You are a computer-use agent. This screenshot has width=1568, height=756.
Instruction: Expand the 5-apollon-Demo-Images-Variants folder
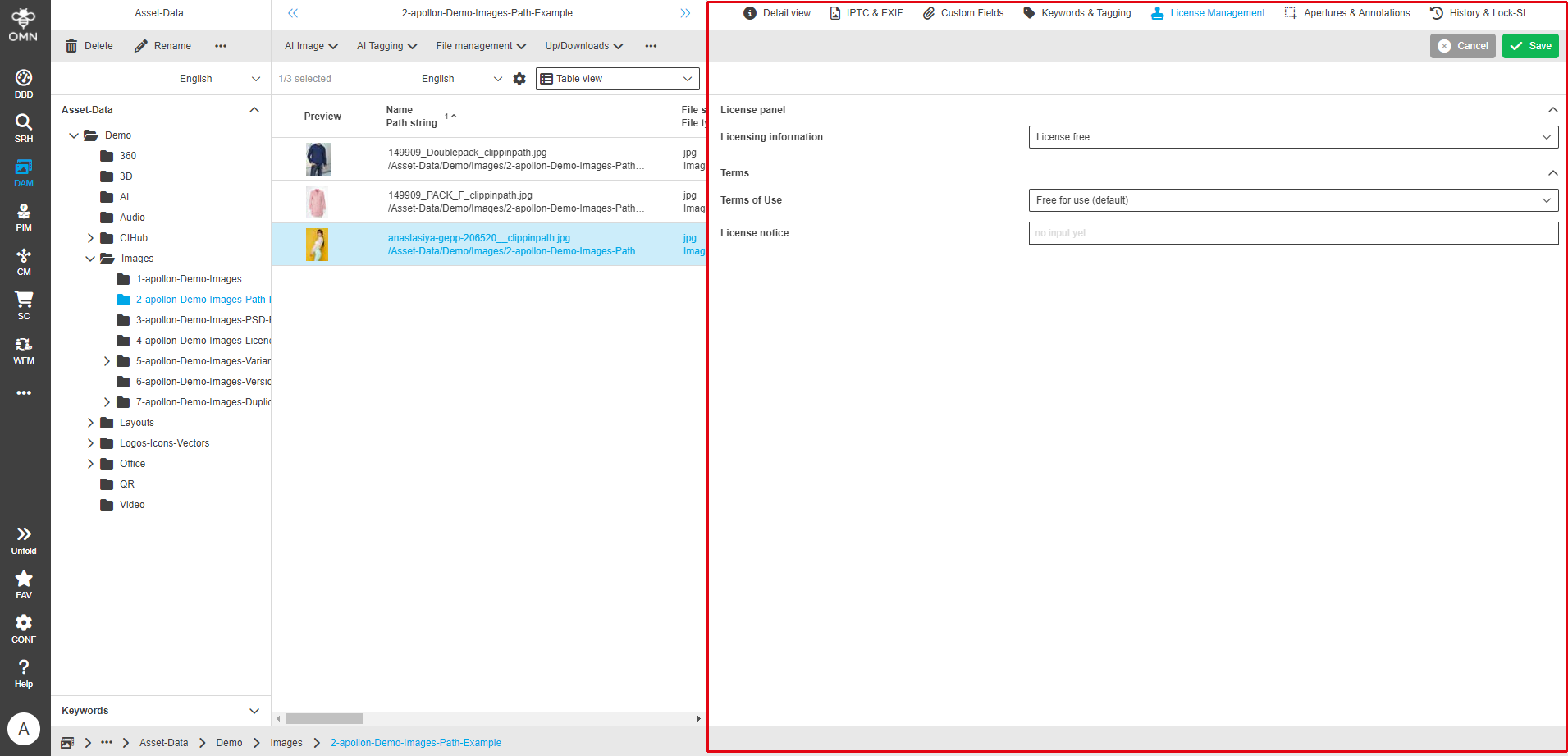click(x=107, y=361)
